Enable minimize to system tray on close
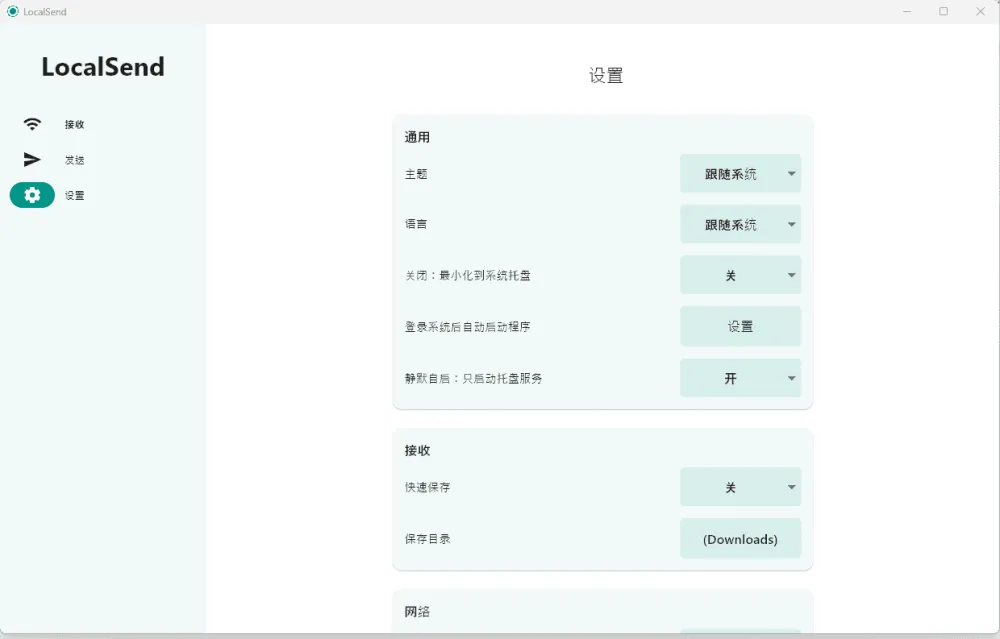The height and width of the screenshot is (639, 1000). (740, 274)
